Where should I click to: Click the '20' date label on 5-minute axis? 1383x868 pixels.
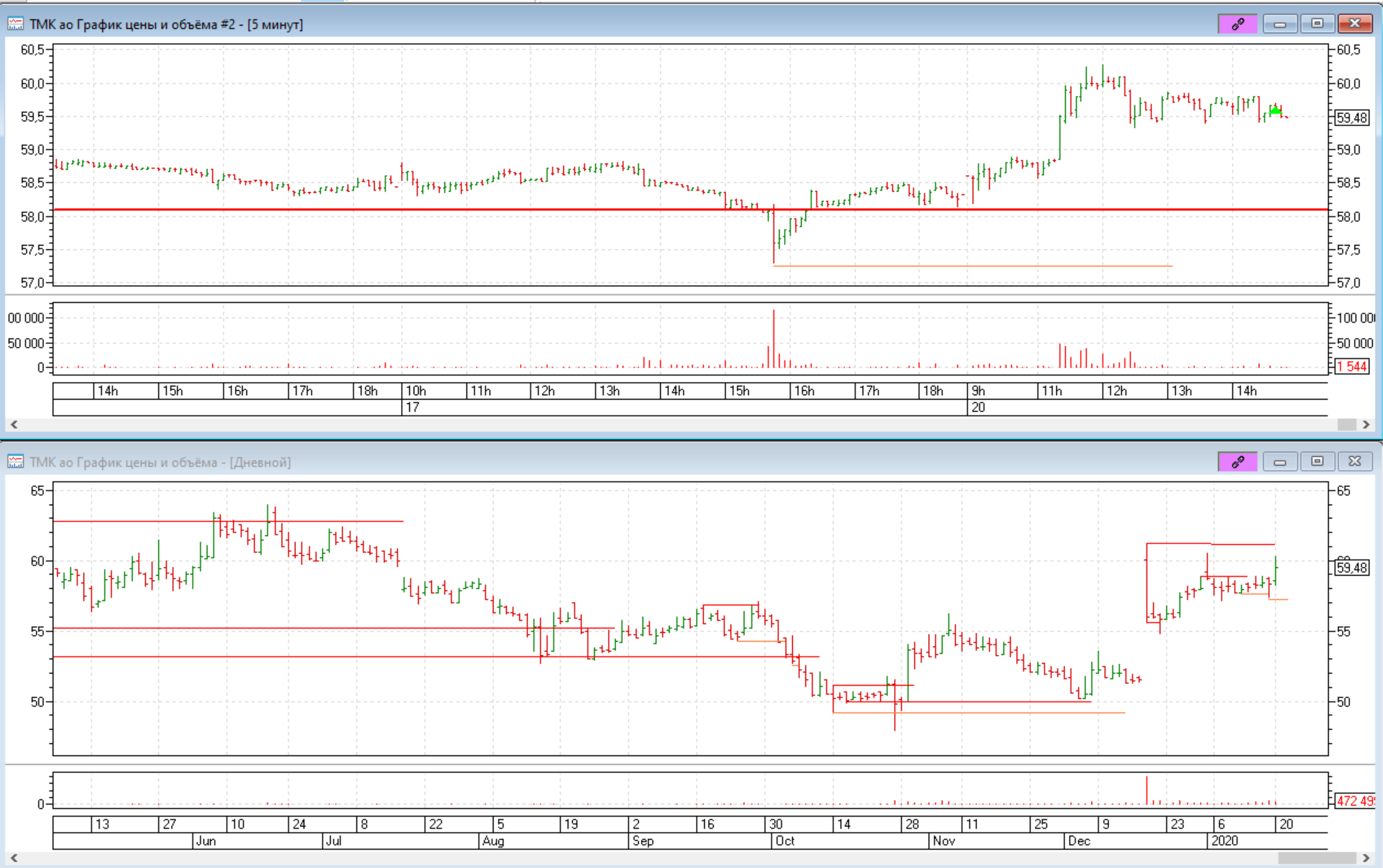point(978,407)
